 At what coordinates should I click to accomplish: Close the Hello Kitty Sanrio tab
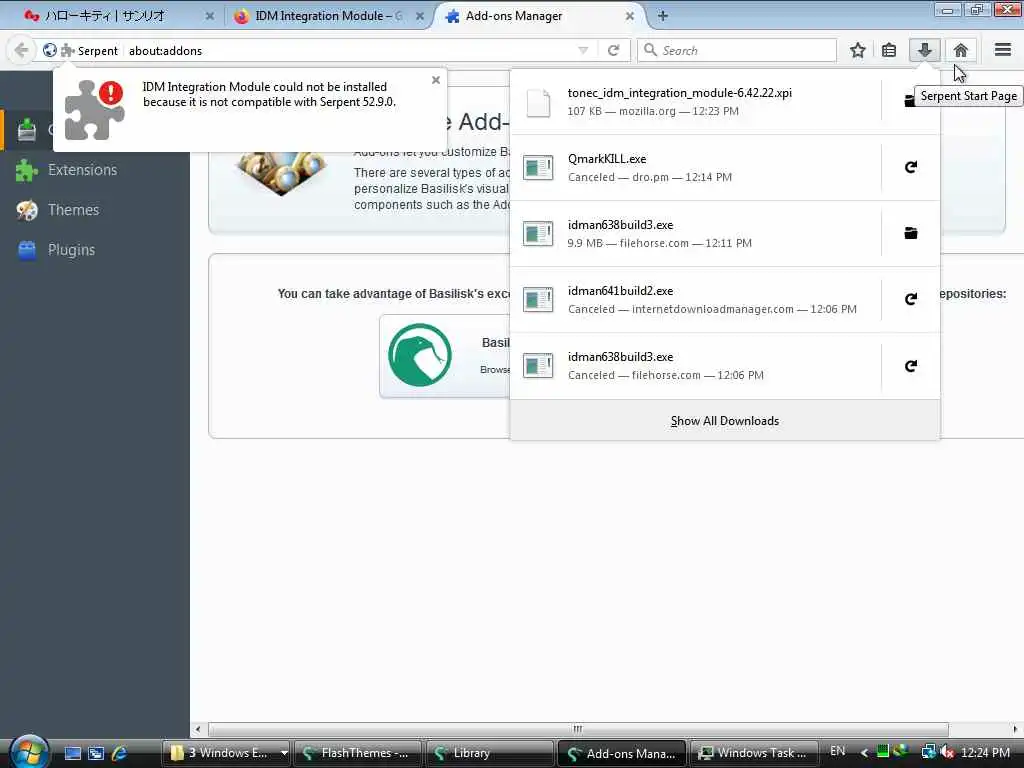click(210, 16)
